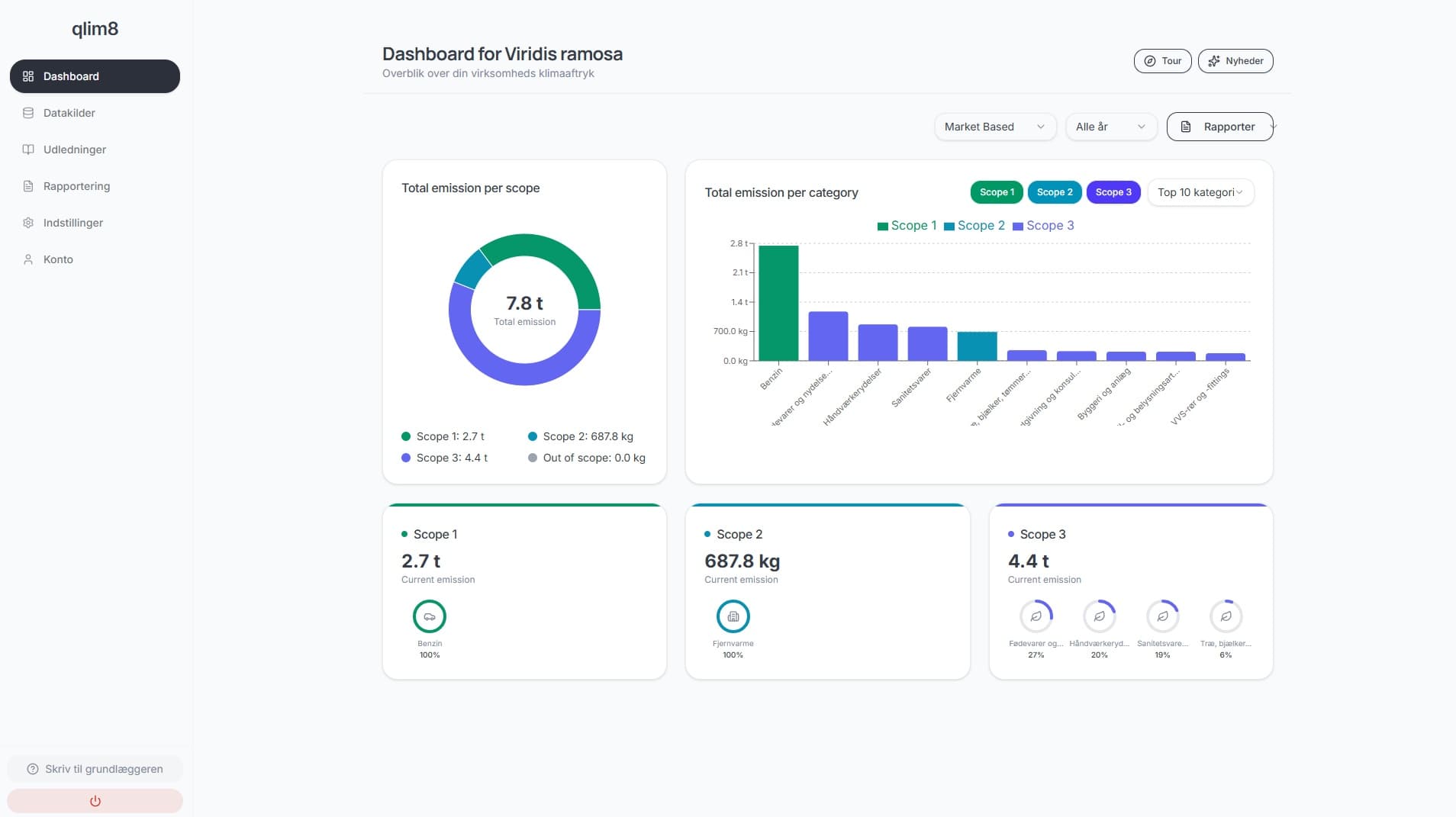The height and width of the screenshot is (817, 1456).
Task: Click the Håndværkeryd... leaf icon
Action: coord(1100,616)
